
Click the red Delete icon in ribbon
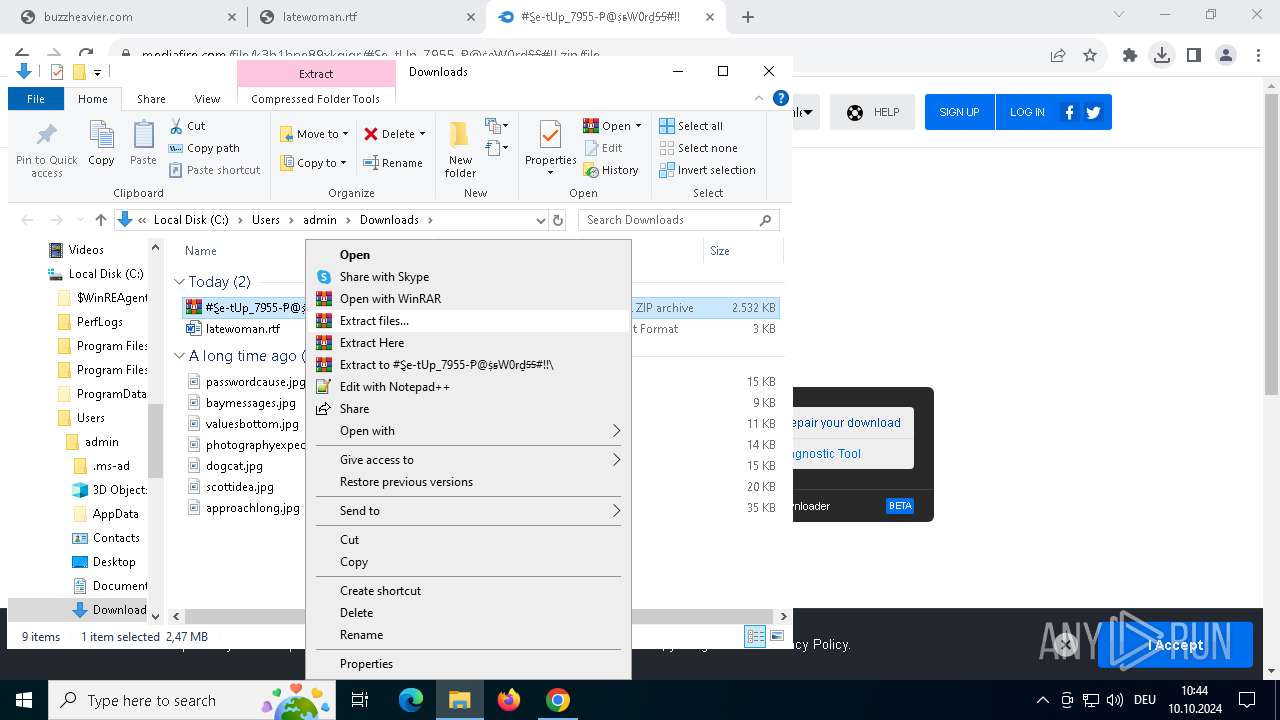pos(371,134)
